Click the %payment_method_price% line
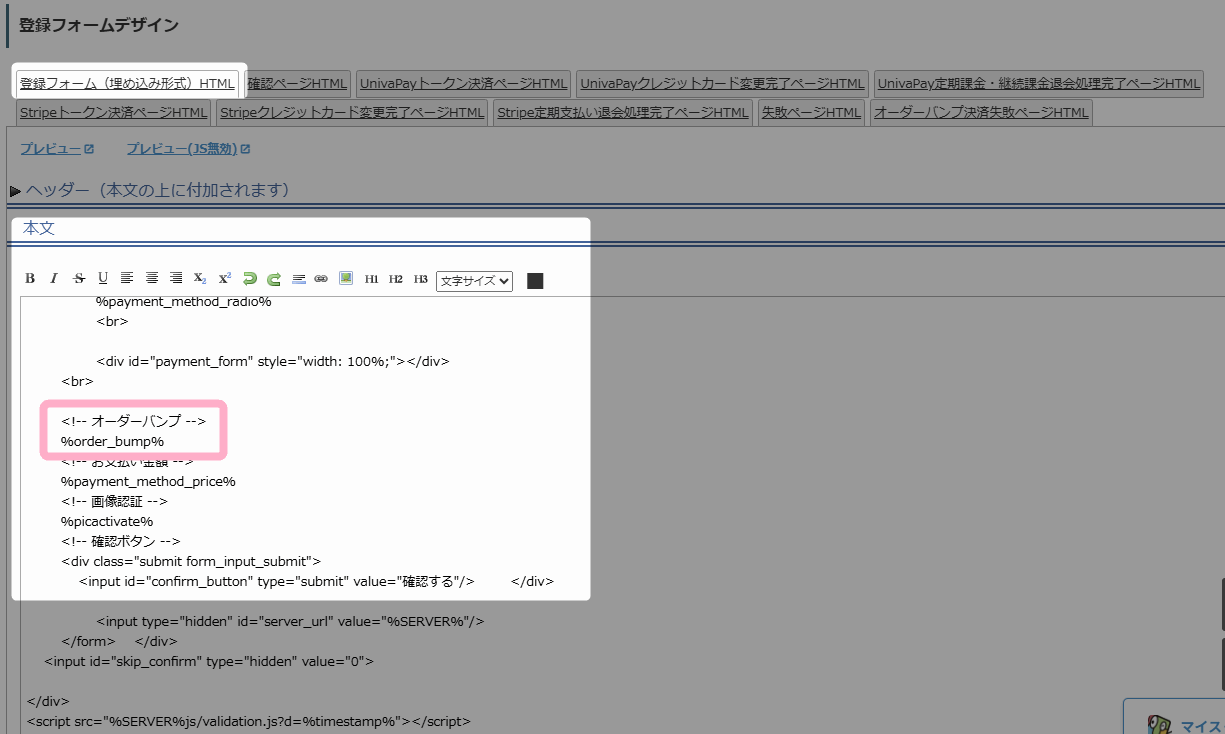 (148, 481)
